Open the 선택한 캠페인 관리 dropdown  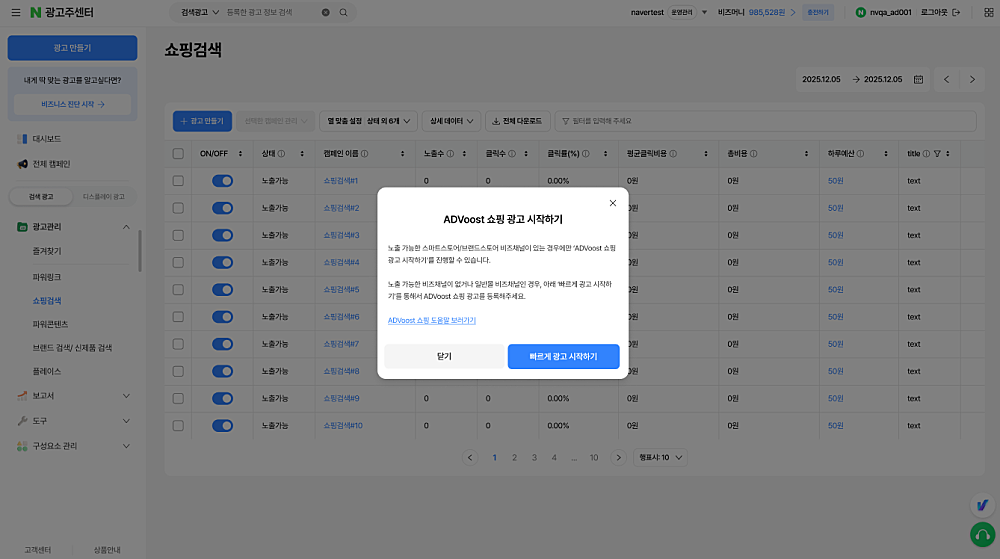click(276, 121)
